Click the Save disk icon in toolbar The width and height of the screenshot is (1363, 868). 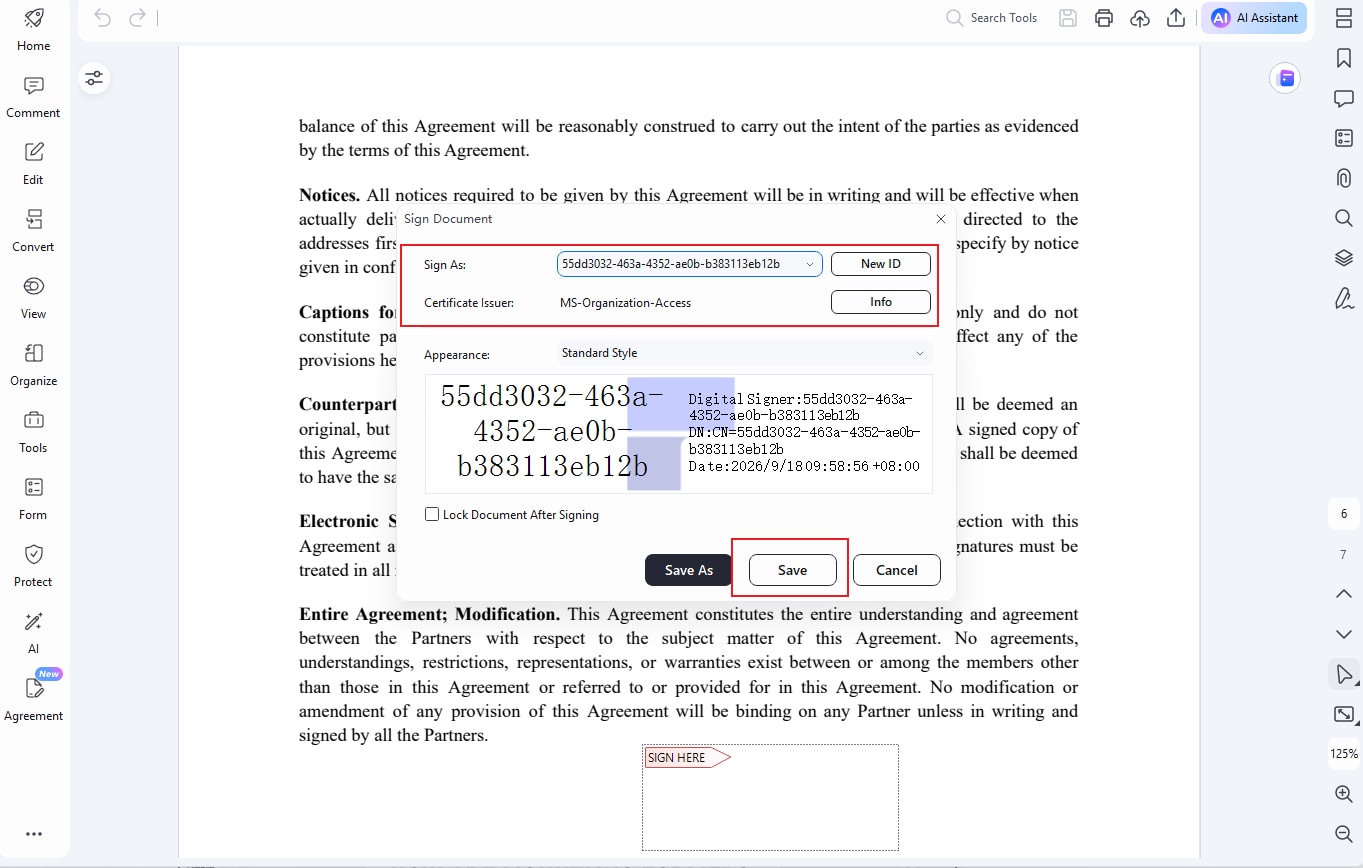tap(1068, 18)
